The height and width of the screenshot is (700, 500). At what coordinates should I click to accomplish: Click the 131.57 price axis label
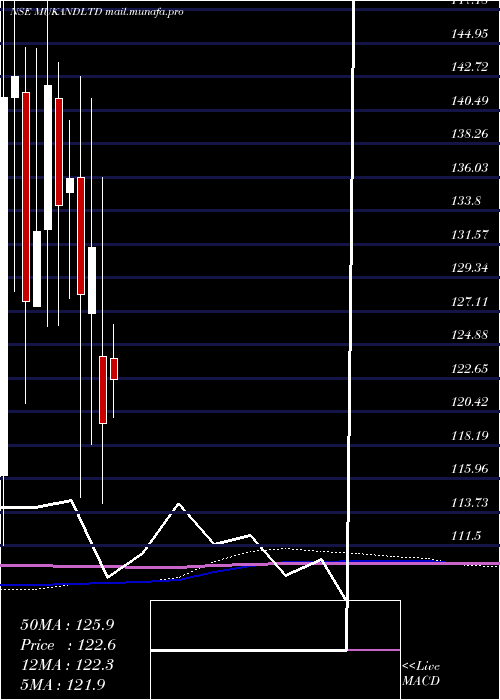click(x=470, y=234)
